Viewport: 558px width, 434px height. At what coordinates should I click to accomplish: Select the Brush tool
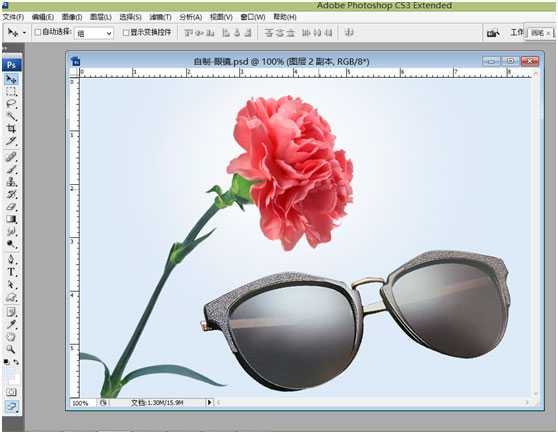12,169
